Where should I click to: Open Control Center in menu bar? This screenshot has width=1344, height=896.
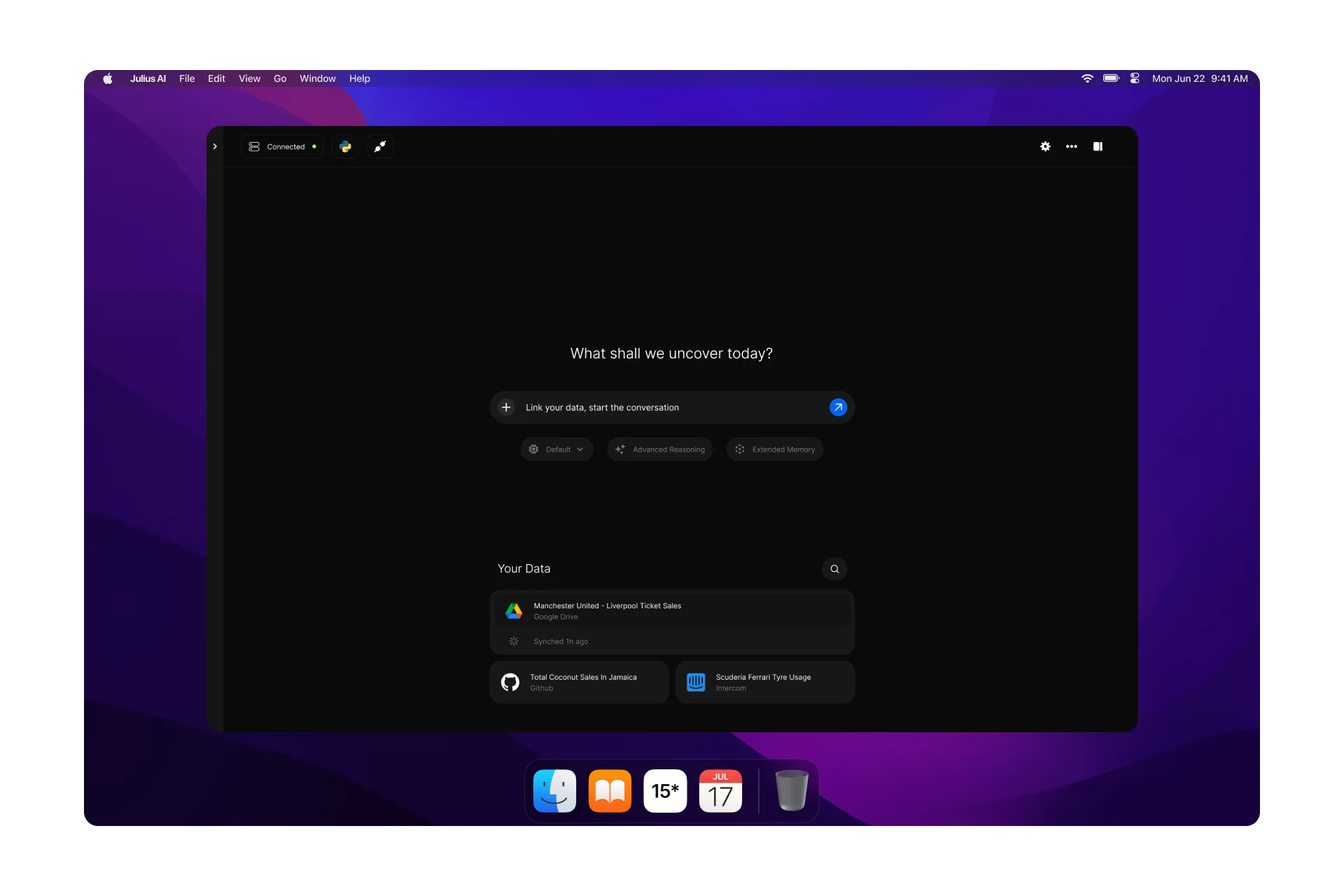[x=1135, y=78]
